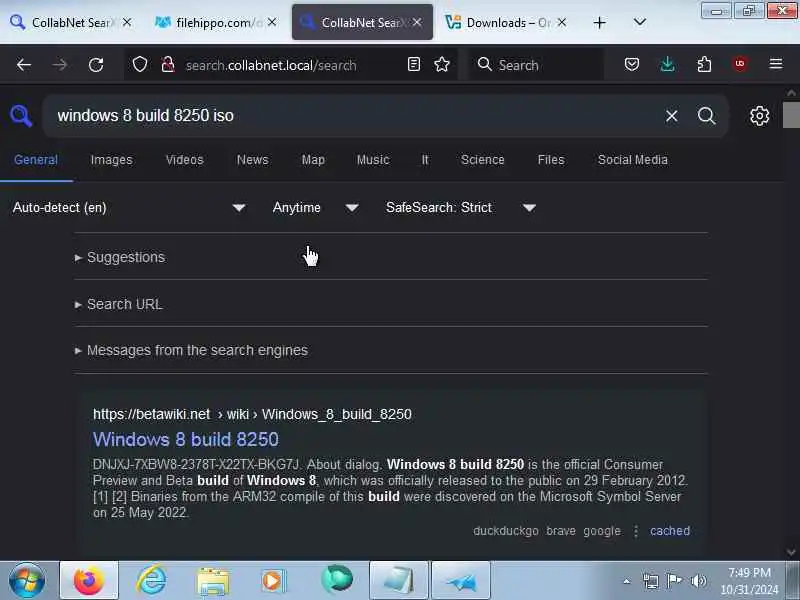Select the Social Media search category
The width and height of the screenshot is (800, 600).
point(633,160)
